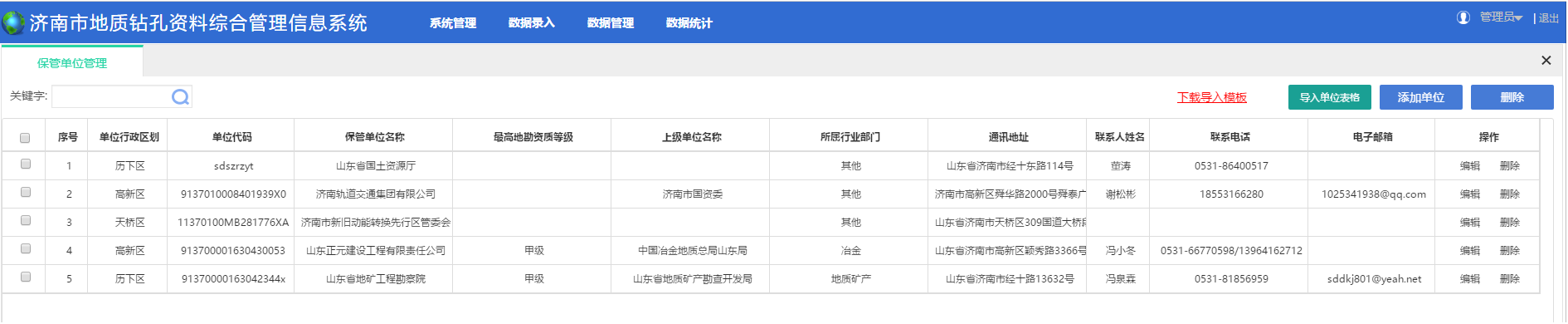Click 编辑 for 山东正元建设工程有限责任公司 row

pyautogui.click(x=1470, y=251)
